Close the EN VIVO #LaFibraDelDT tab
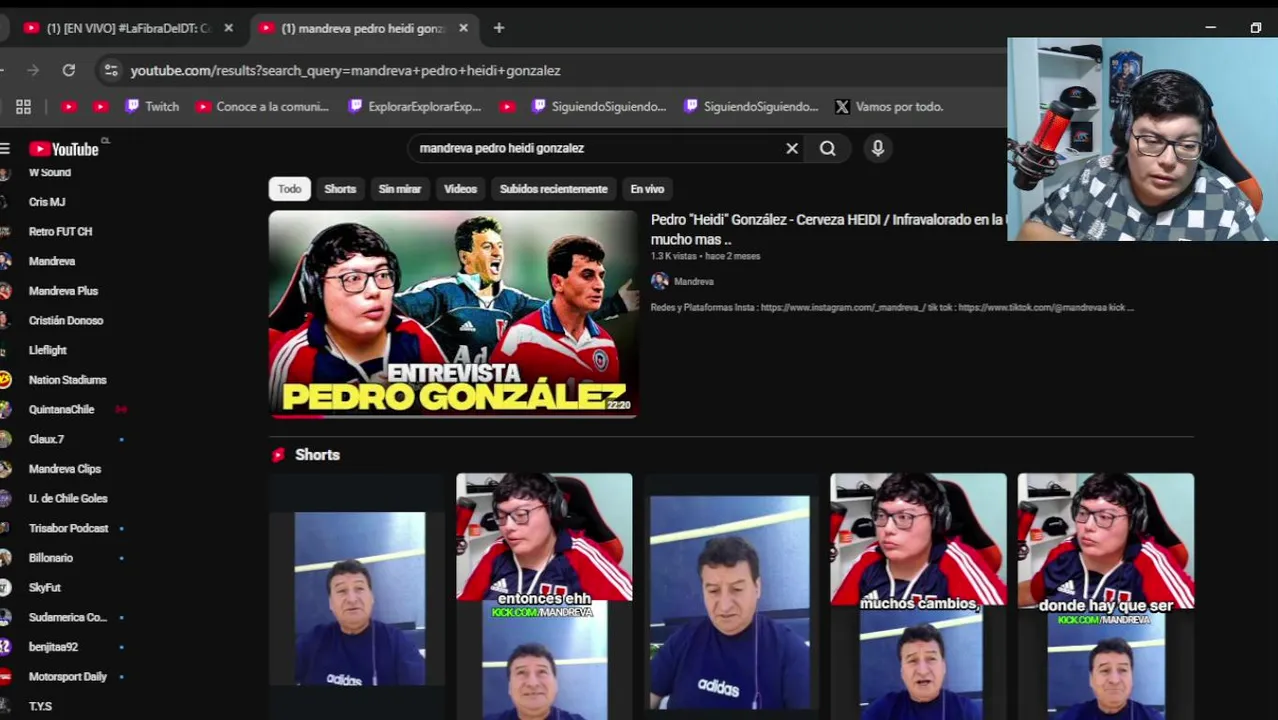The width and height of the screenshot is (1278, 720). (228, 28)
